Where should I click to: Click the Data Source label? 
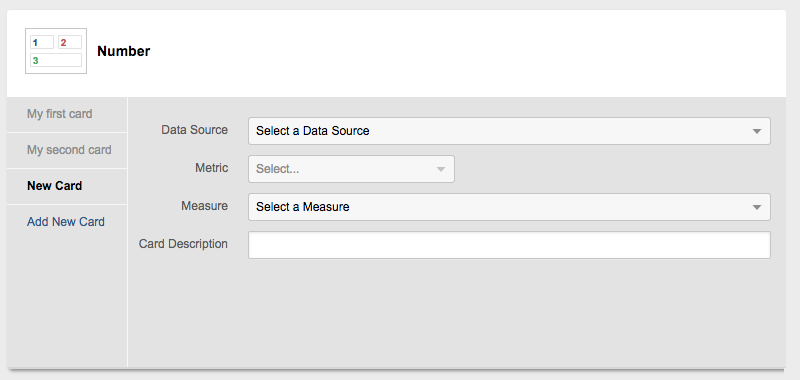coord(194,130)
